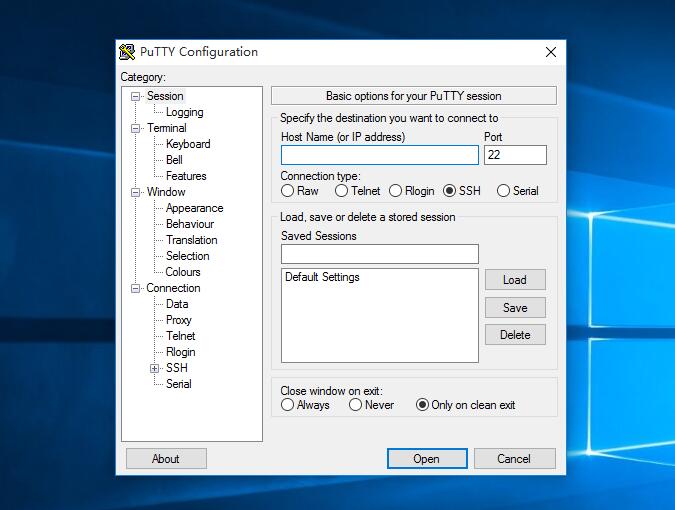Close the PuTTY Configuration window

(551, 52)
